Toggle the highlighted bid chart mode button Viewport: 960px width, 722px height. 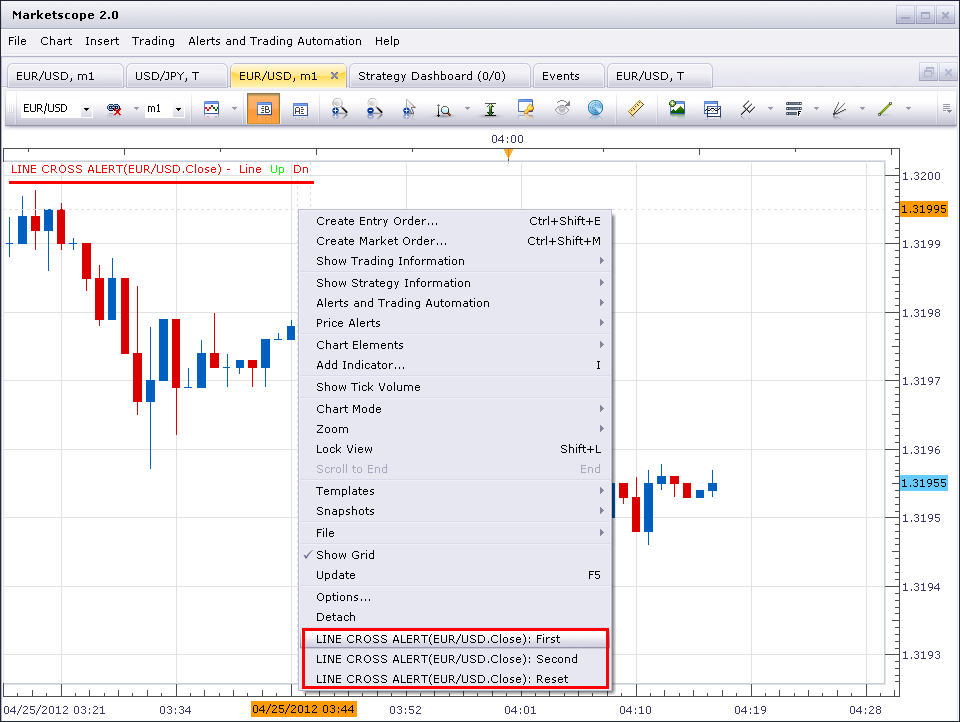(x=263, y=109)
